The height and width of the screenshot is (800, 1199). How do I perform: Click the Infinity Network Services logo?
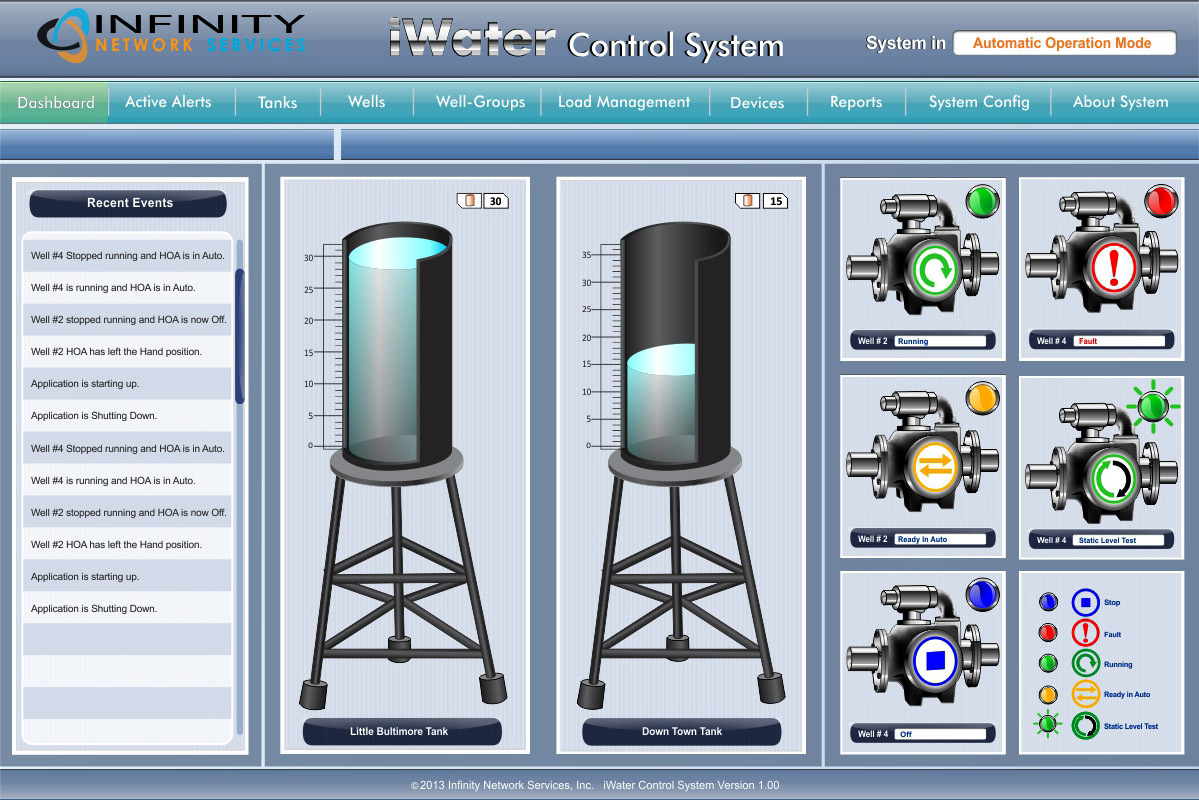click(171, 35)
